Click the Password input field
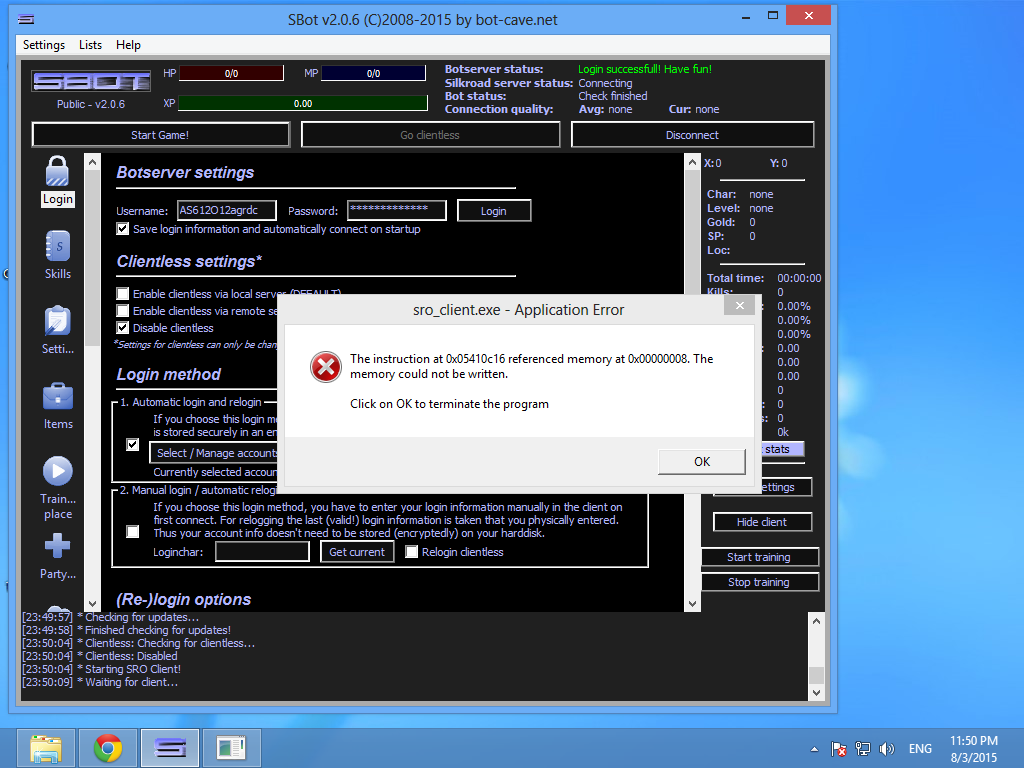Viewport: 1024px width, 768px height. pos(396,210)
